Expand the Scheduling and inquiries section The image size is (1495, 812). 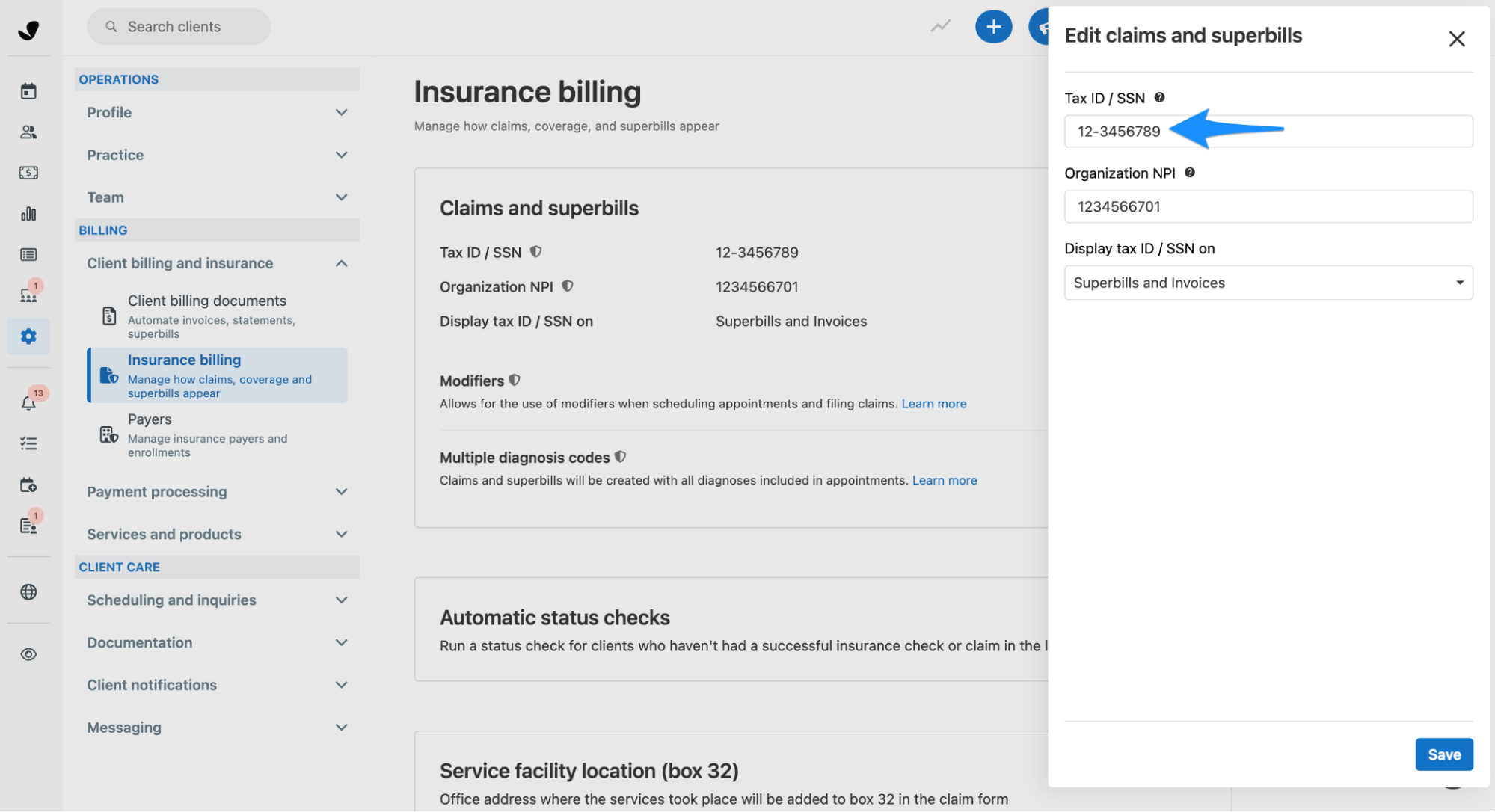coord(217,600)
